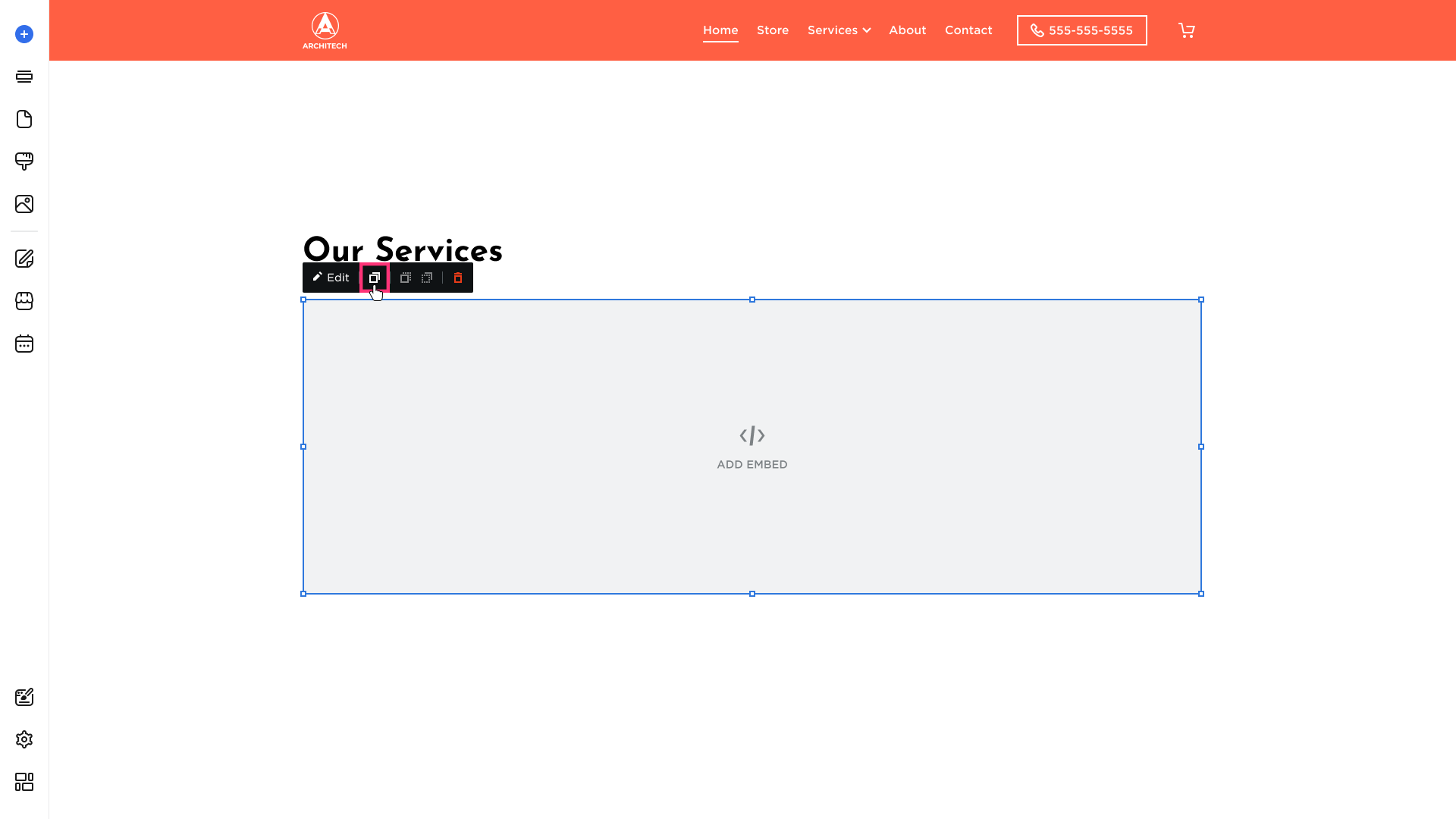This screenshot has width=1456, height=819.
Task: Delete the embed with red trash icon
Action: tap(458, 278)
